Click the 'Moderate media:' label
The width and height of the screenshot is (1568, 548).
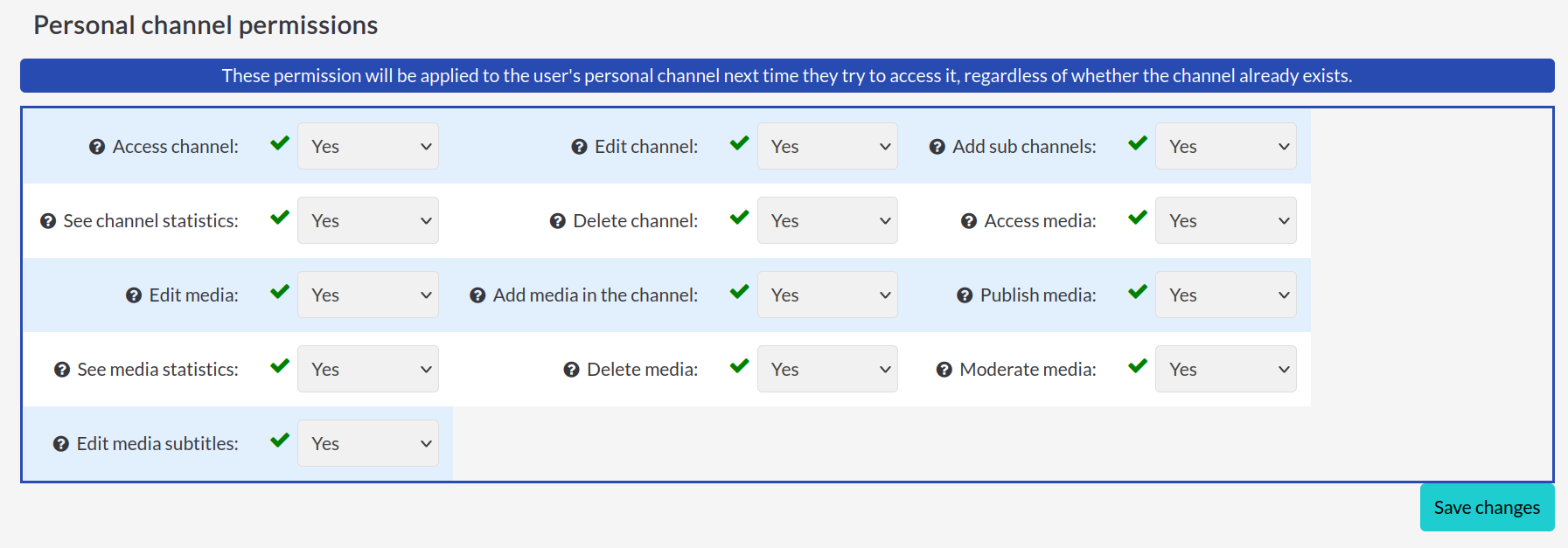(x=1028, y=370)
